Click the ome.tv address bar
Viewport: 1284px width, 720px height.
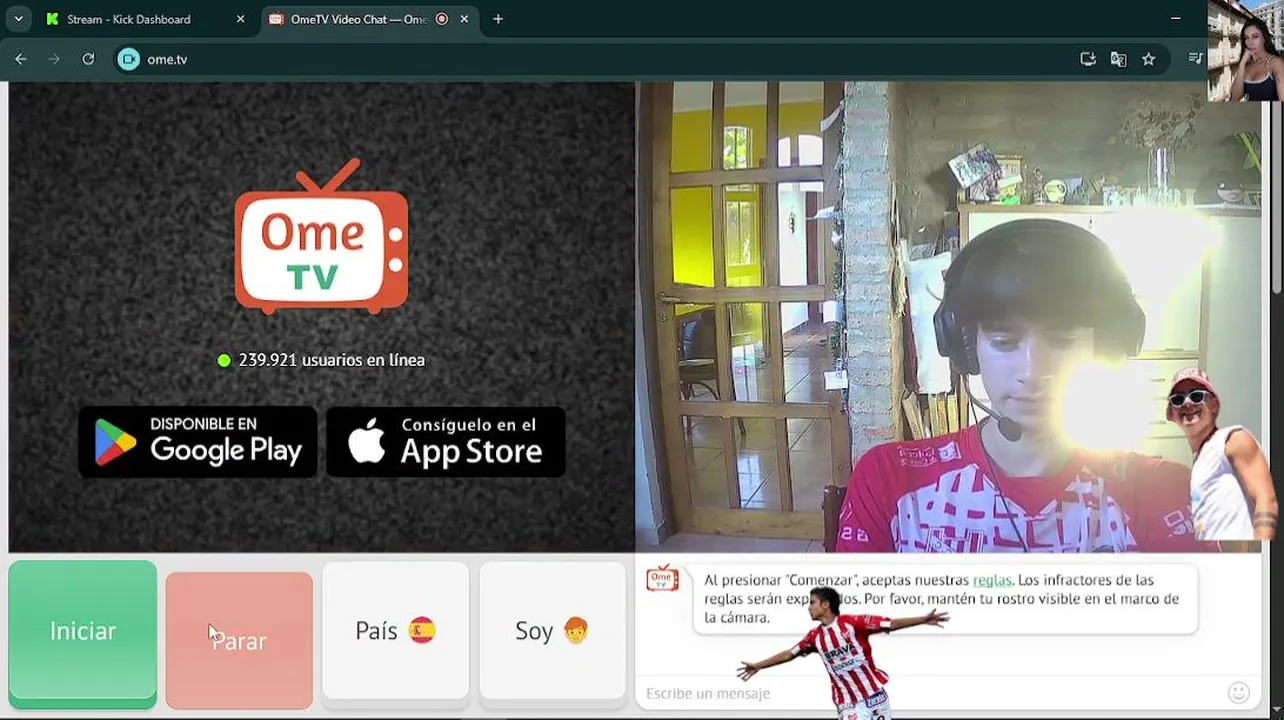(600, 59)
